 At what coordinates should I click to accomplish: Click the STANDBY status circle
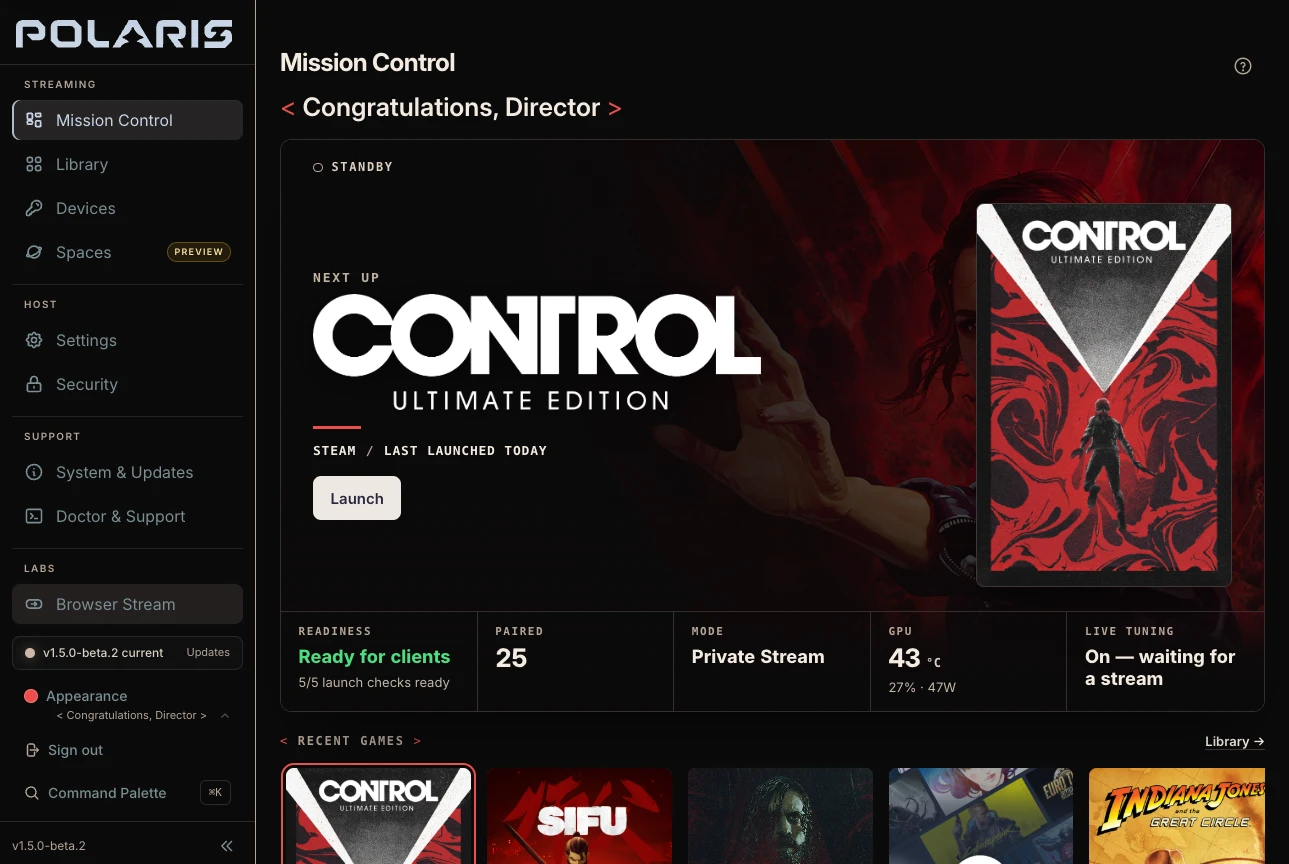[318, 167]
